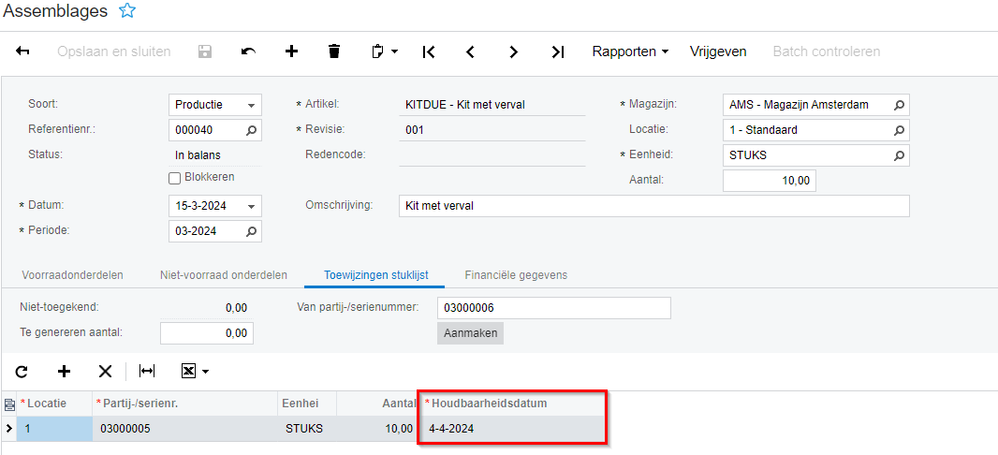Image resolution: width=998 pixels, height=455 pixels.
Task: Open Excel export dropdown in grid
Action: click(x=194, y=371)
